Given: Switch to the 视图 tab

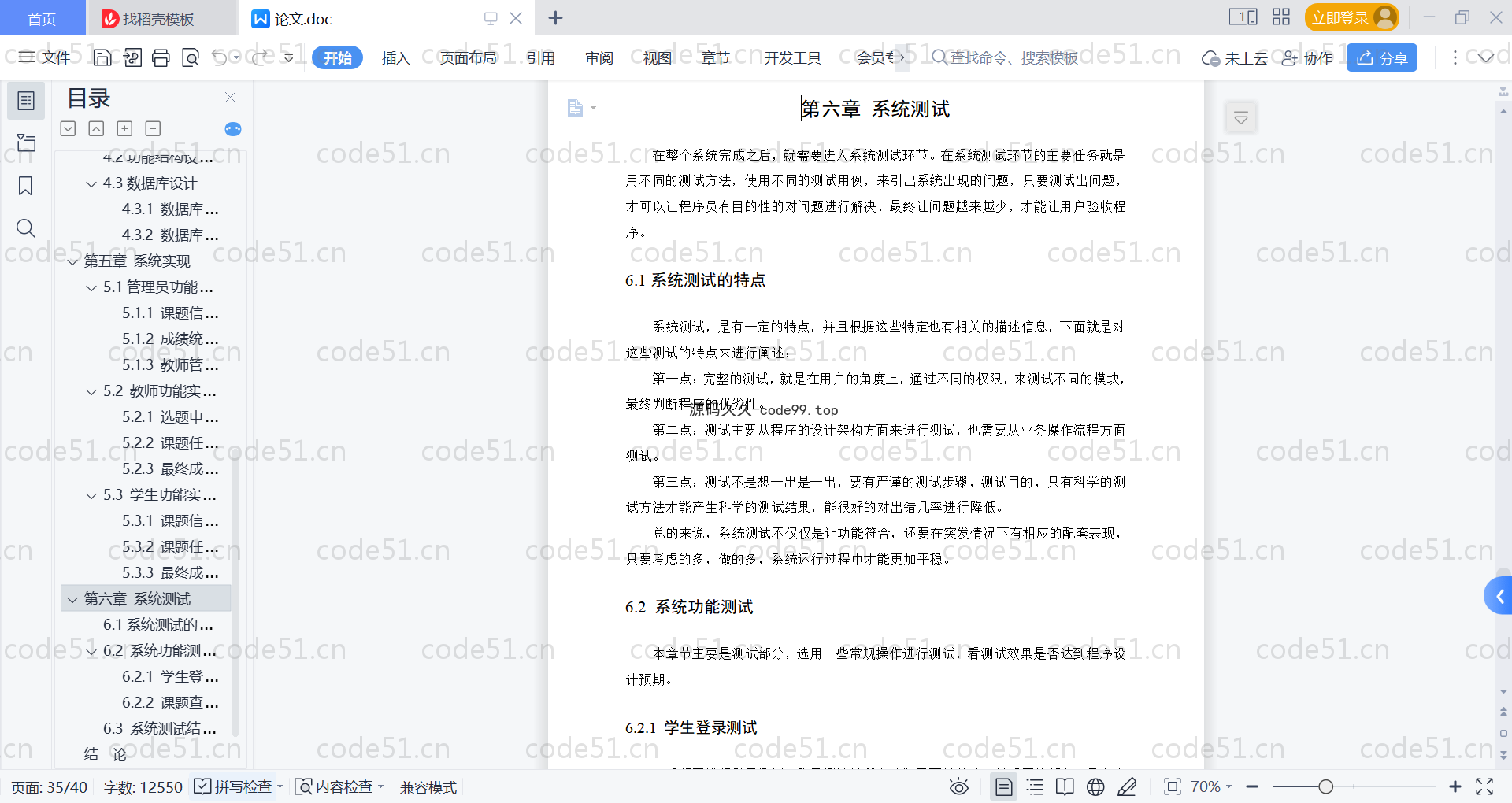Looking at the screenshot, I should 658,57.
